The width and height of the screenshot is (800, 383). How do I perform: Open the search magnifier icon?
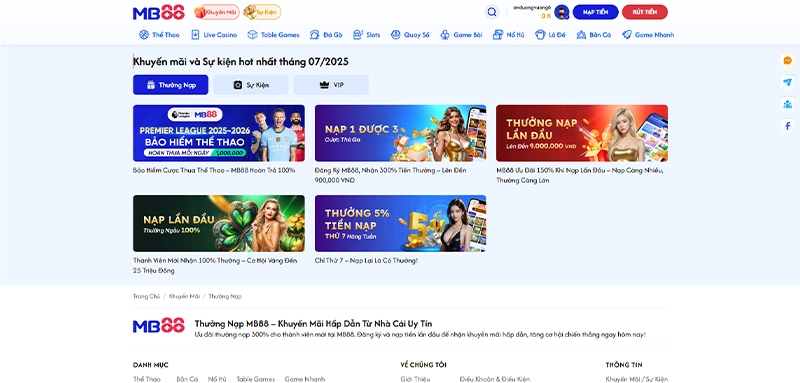[492, 12]
